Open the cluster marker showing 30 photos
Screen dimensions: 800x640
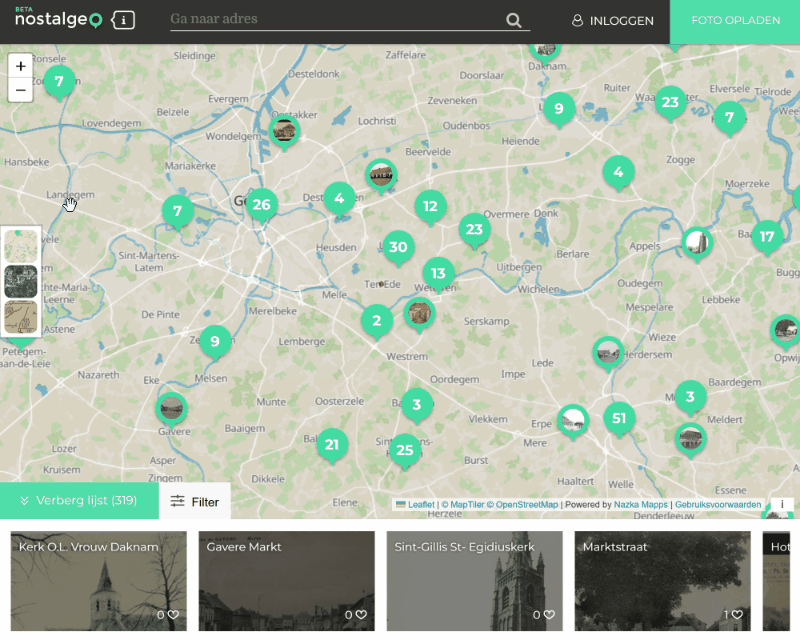click(x=398, y=247)
